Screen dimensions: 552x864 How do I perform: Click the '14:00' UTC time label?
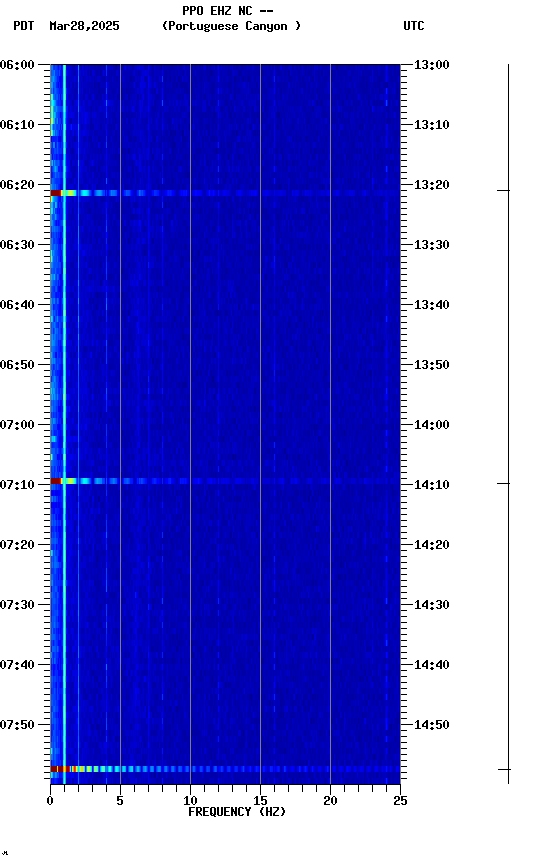[431, 425]
